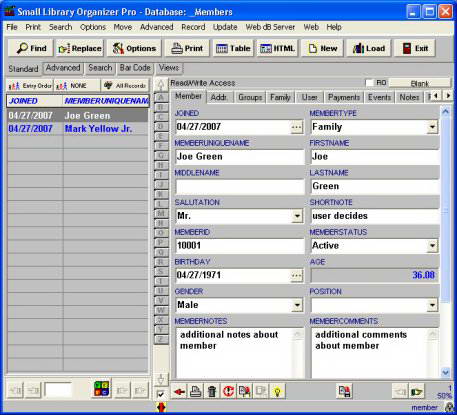Open the Help menu
457x415 pixels.
point(334,27)
